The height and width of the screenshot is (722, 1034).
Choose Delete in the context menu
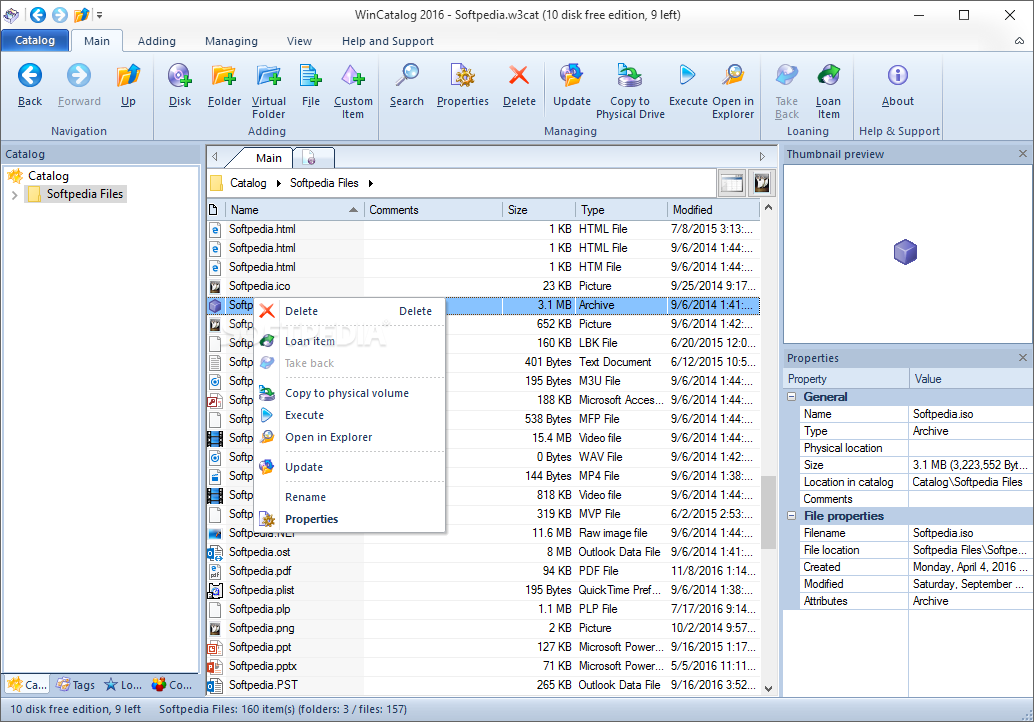tap(350, 311)
